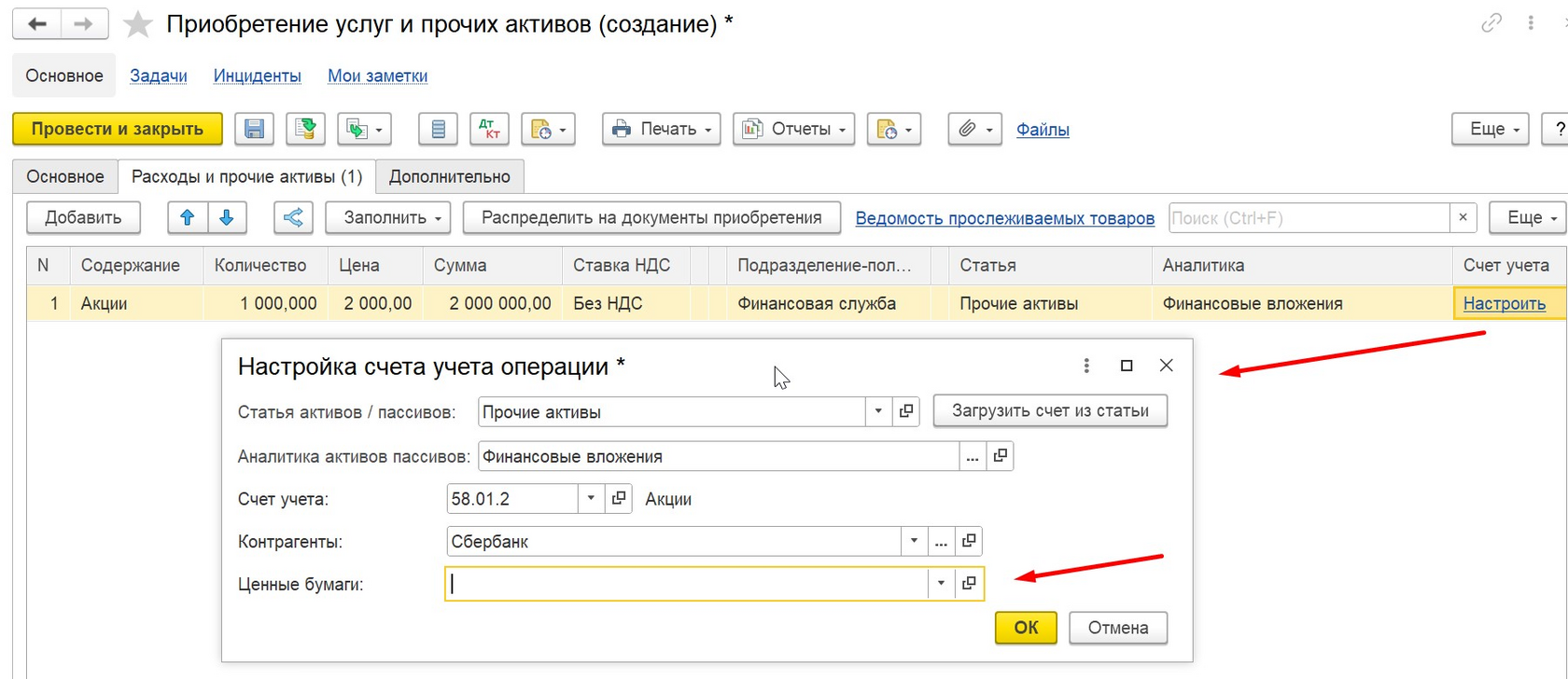Open account 58.01.2 with open icon
The image size is (1568, 679).
pos(619,498)
